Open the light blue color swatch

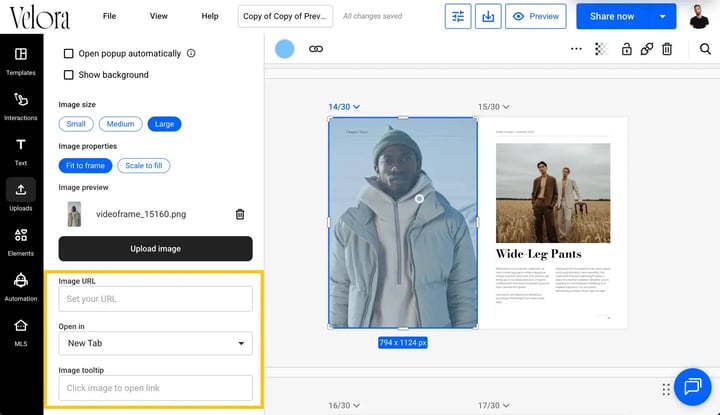284,49
